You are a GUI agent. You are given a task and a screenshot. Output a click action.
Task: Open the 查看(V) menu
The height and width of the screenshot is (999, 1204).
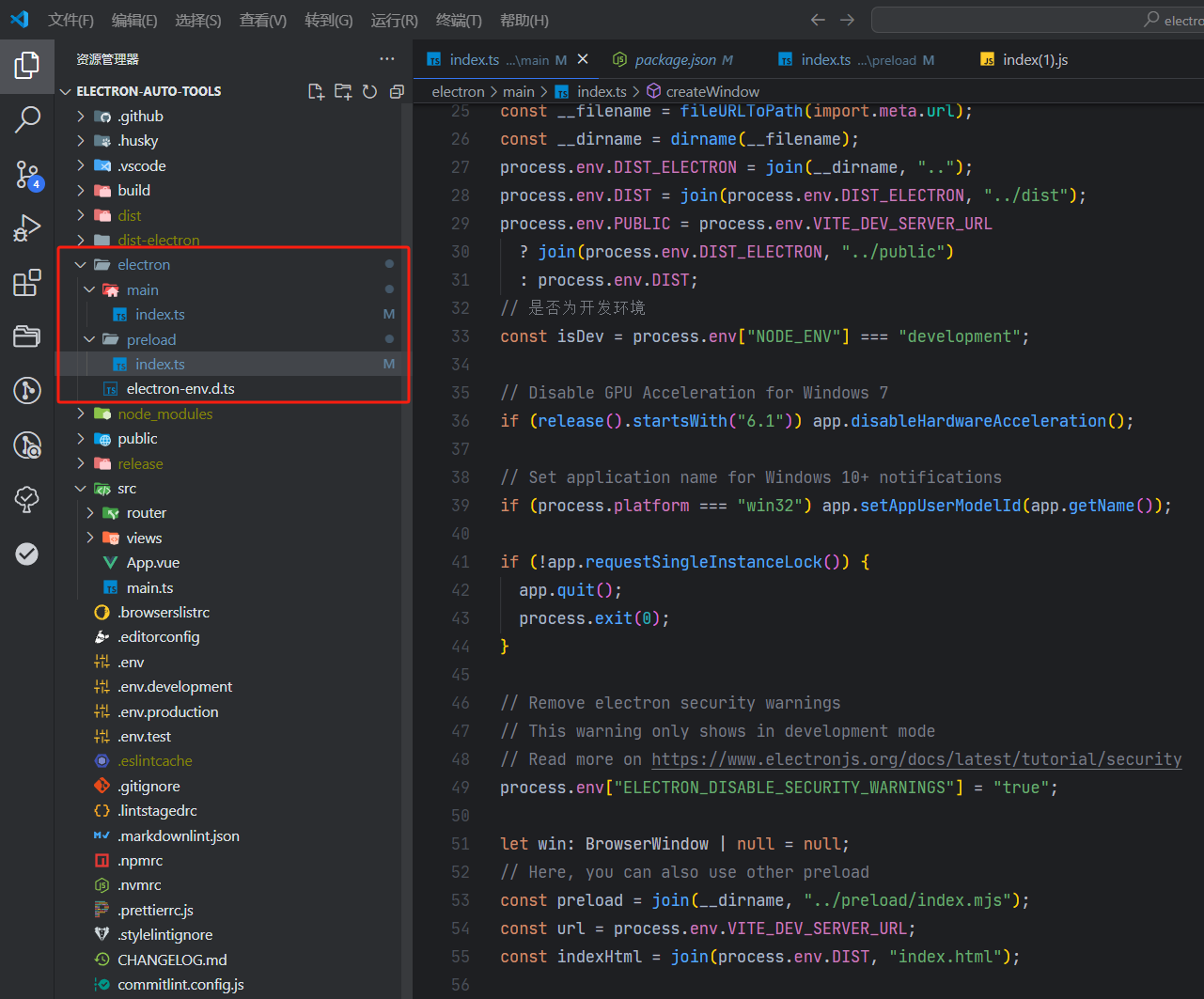[x=263, y=20]
